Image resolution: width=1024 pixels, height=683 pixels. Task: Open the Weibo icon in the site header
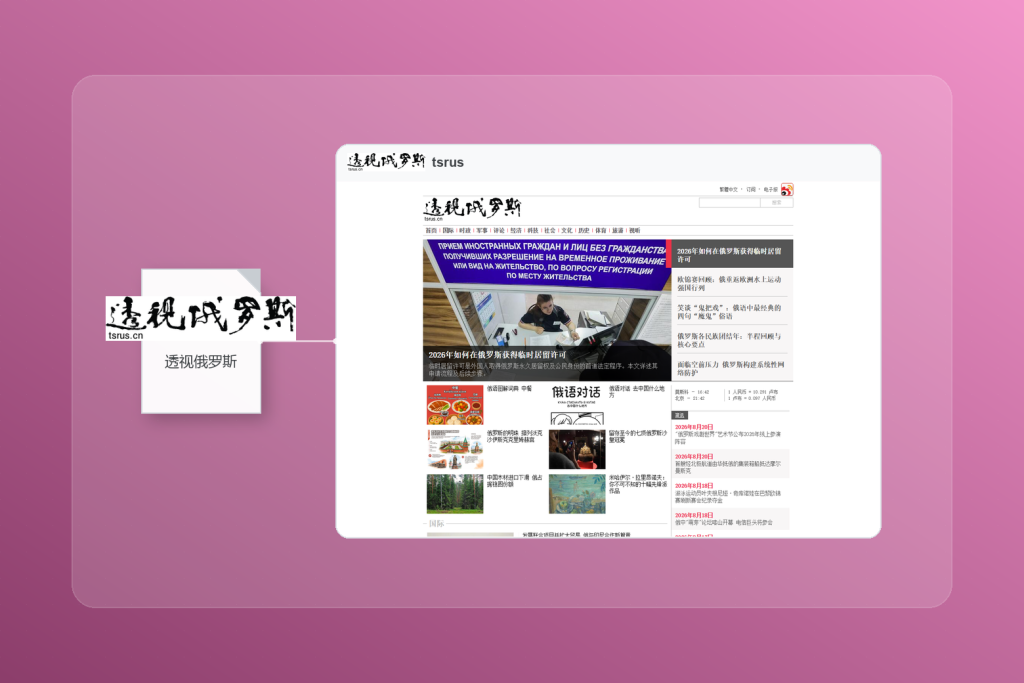coord(787,190)
